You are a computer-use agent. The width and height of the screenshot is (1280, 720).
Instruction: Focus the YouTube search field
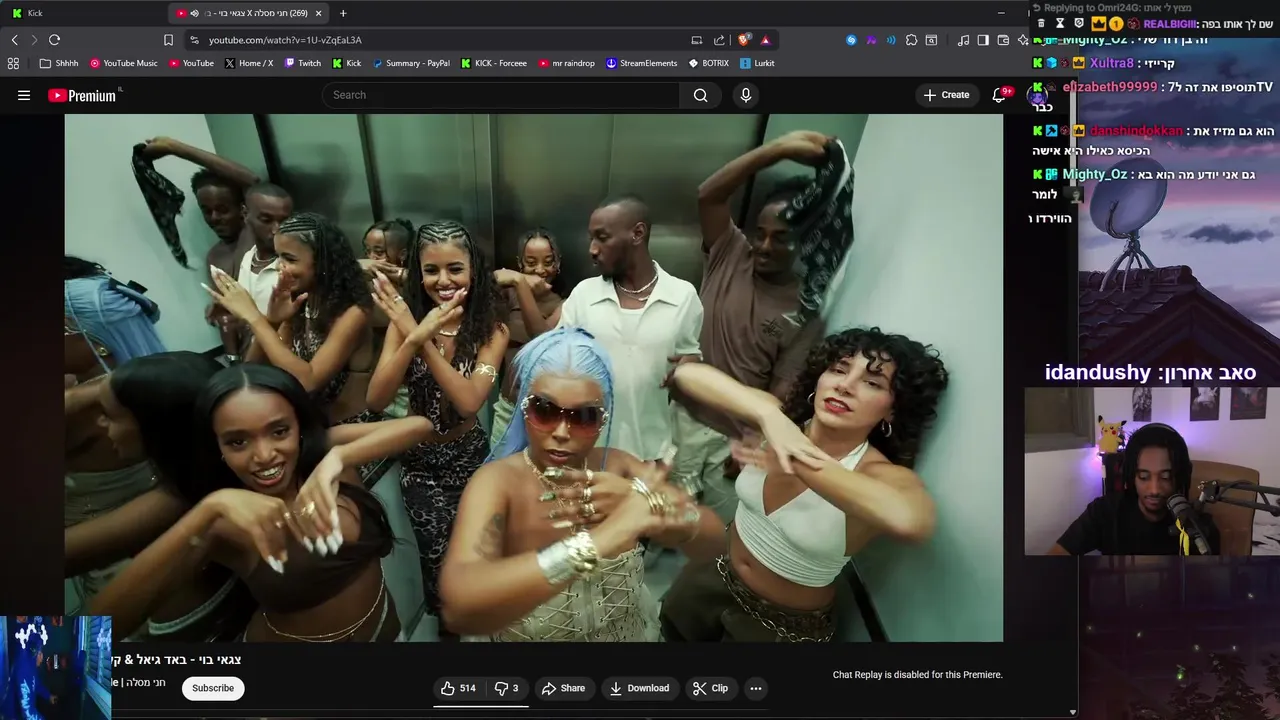(501, 95)
